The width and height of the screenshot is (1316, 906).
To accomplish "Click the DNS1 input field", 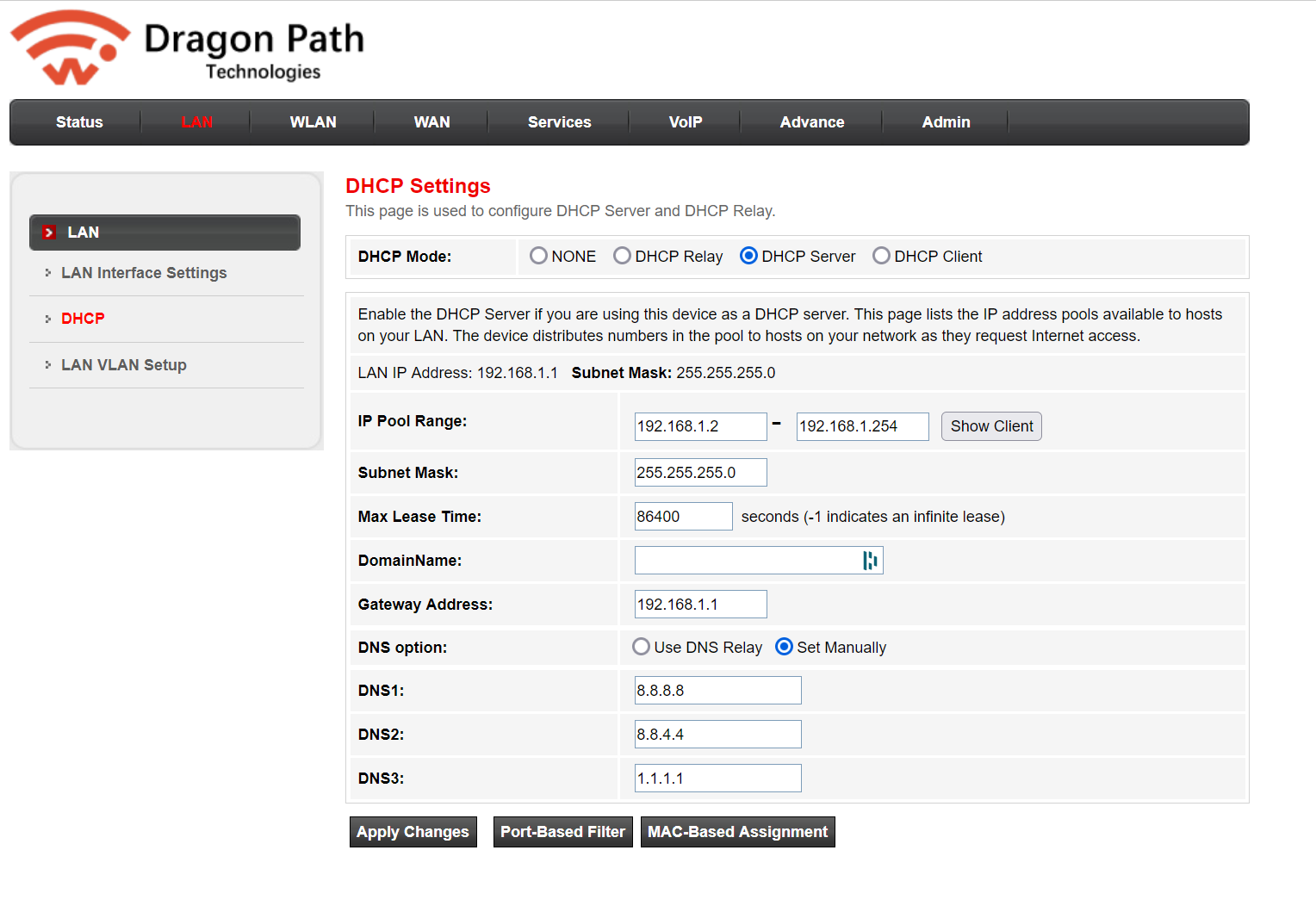I will 717,691.
